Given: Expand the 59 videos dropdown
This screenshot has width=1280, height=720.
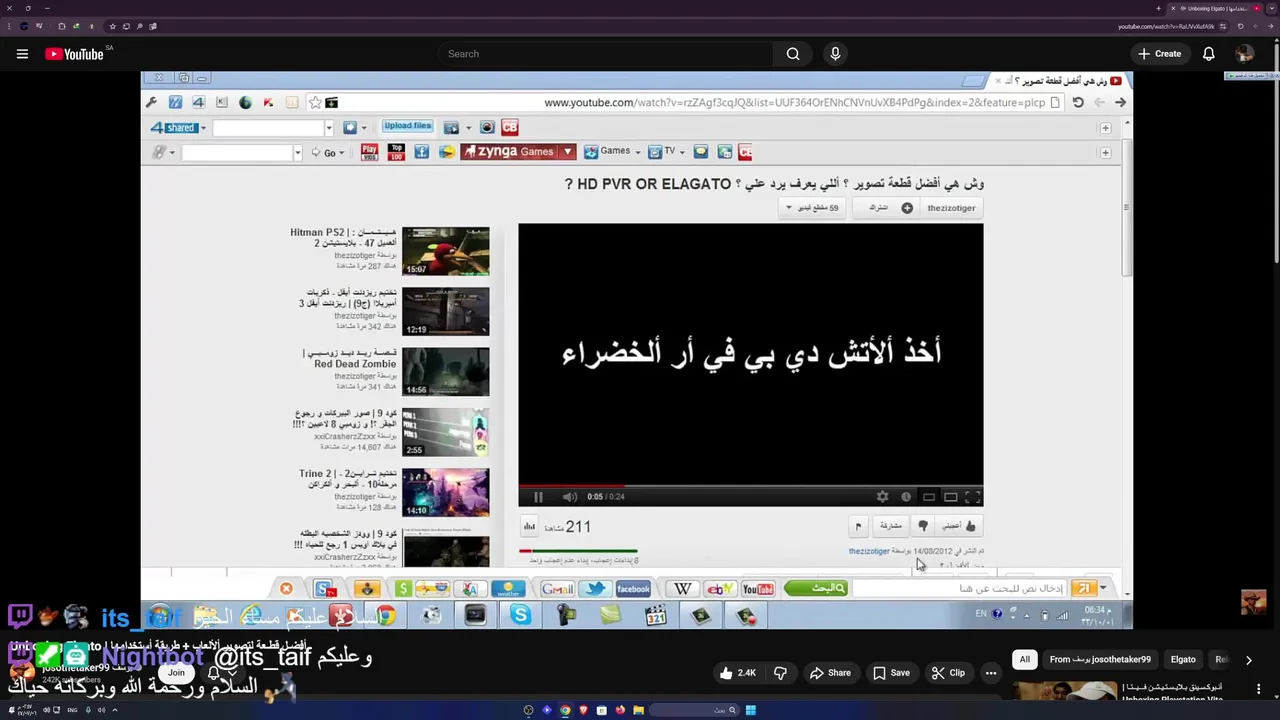Looking at the screenshot, I should click(811, 208).
